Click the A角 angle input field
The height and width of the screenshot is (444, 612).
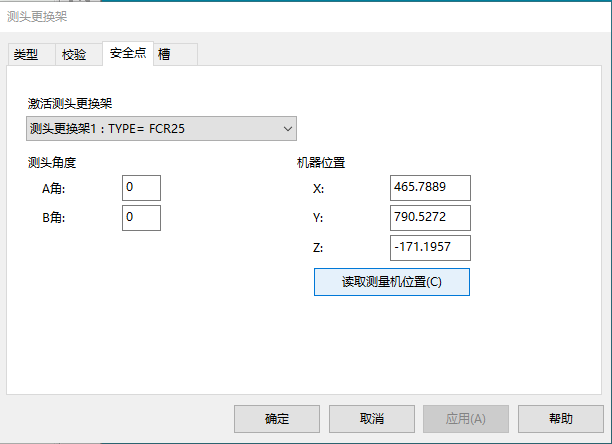pyautogui.click(x=141, y=188)
